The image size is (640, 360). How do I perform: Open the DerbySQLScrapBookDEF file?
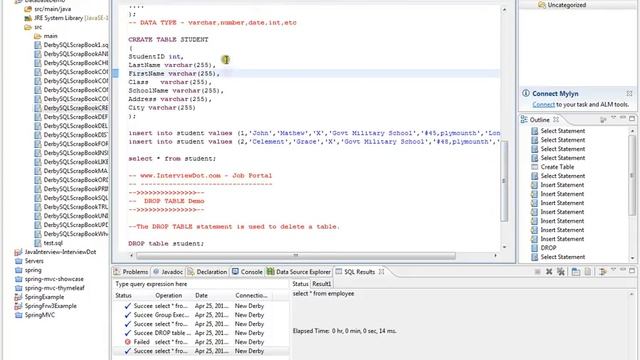point(71,117)
